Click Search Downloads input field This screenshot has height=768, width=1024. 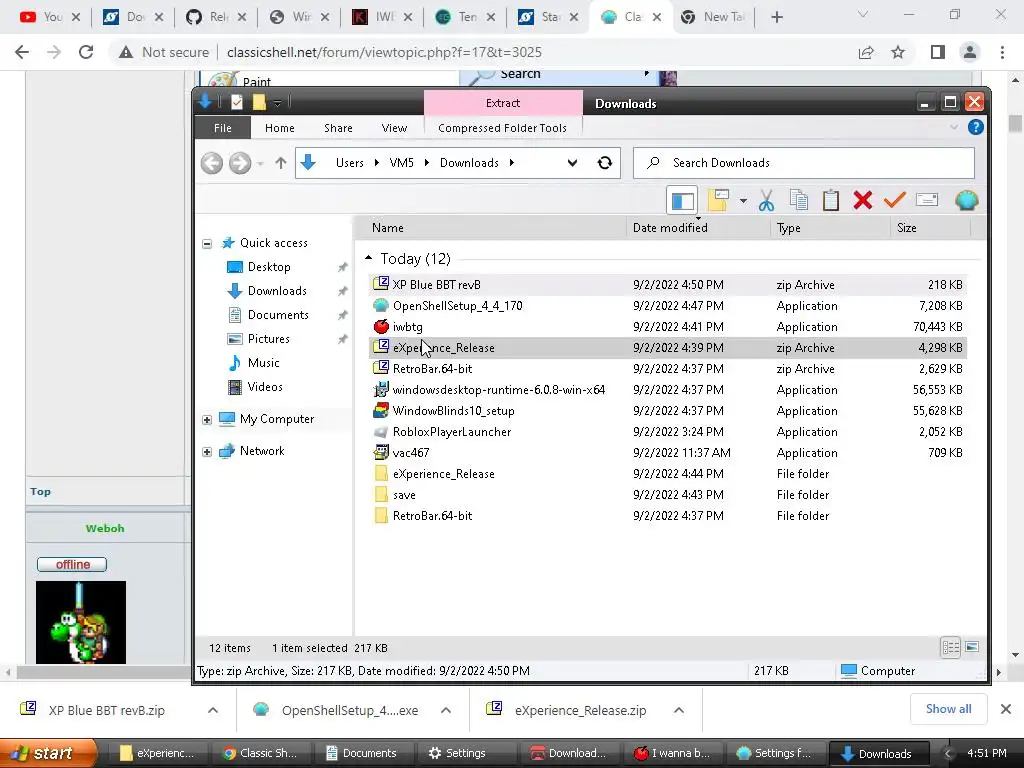tap(803, 163)
